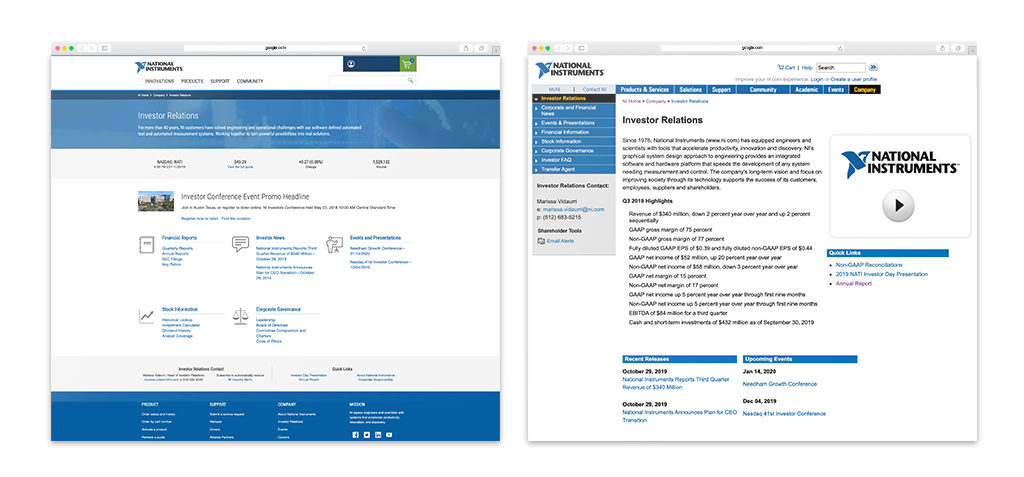The width and height of the screenshot is (1024, 477).
Task: Open the YouTube icon in the footer
Action: point(389,435)
